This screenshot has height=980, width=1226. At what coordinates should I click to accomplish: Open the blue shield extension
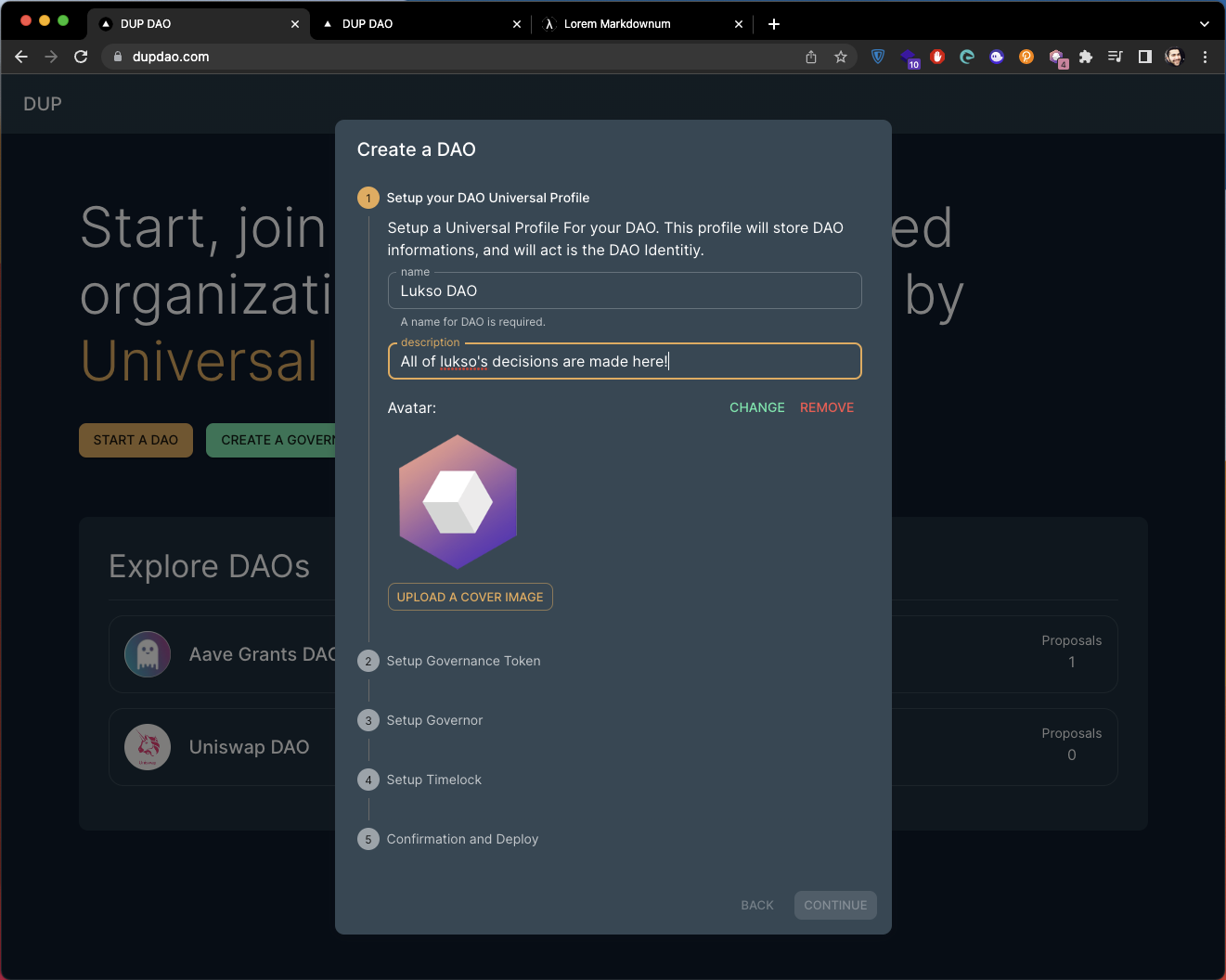[x=878, y=57]
